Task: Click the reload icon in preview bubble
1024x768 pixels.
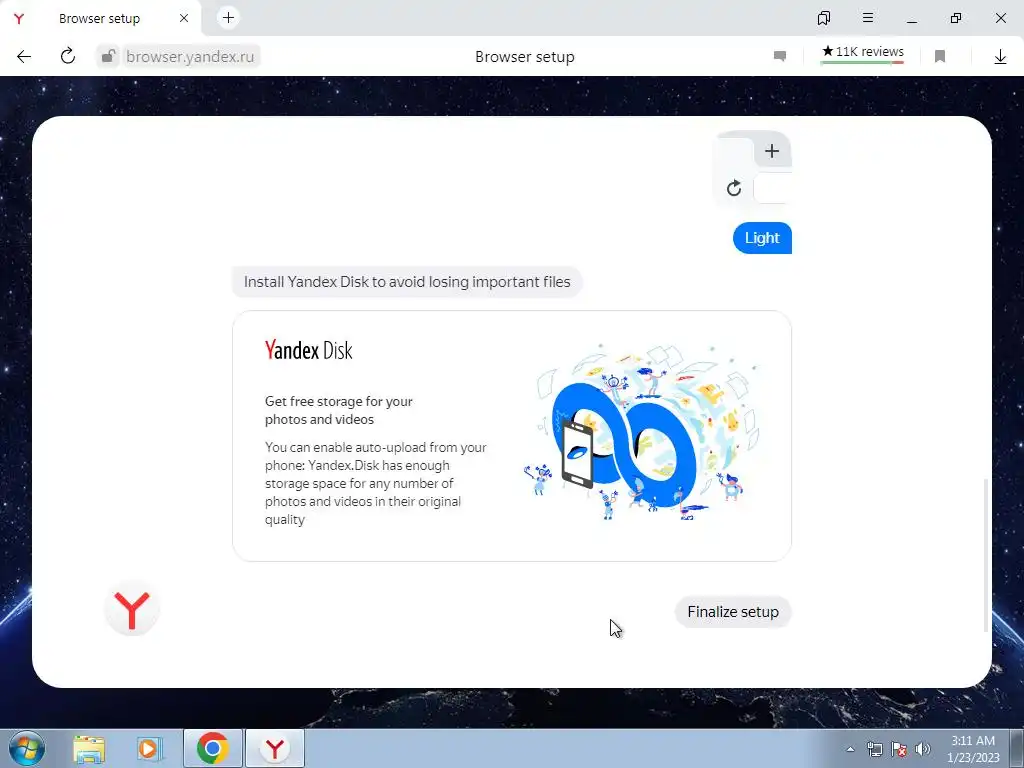Action: tap(734, 188)
